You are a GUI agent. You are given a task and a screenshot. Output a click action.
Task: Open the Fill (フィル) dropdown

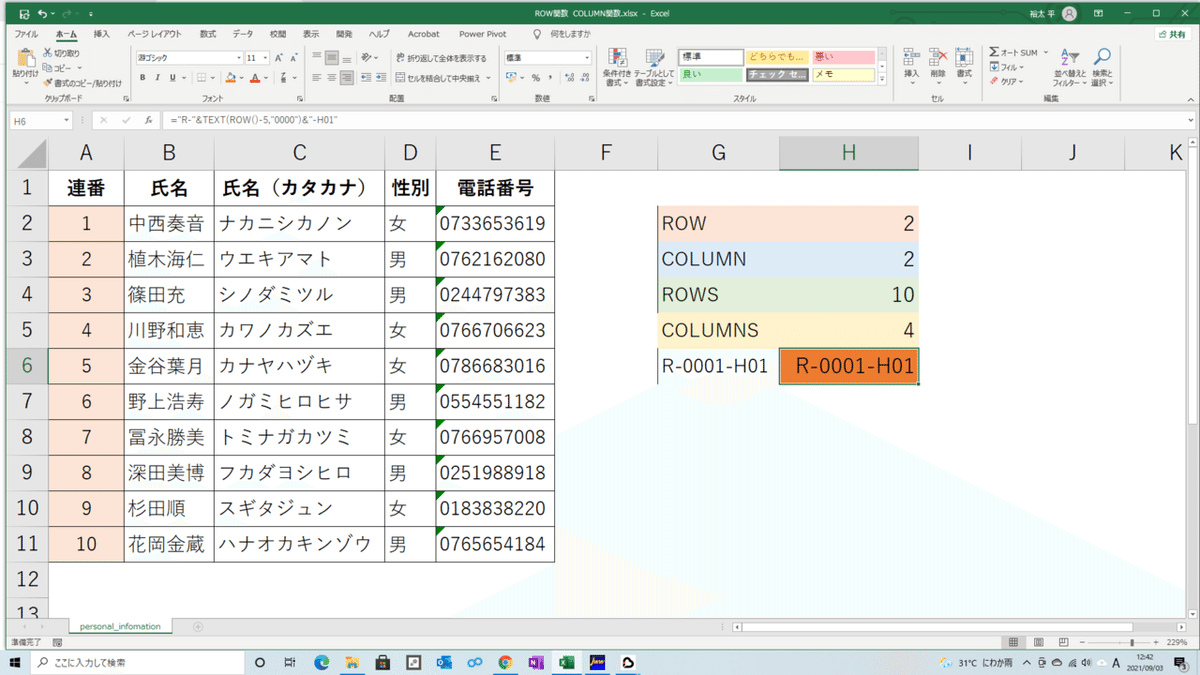(1007, 67)
